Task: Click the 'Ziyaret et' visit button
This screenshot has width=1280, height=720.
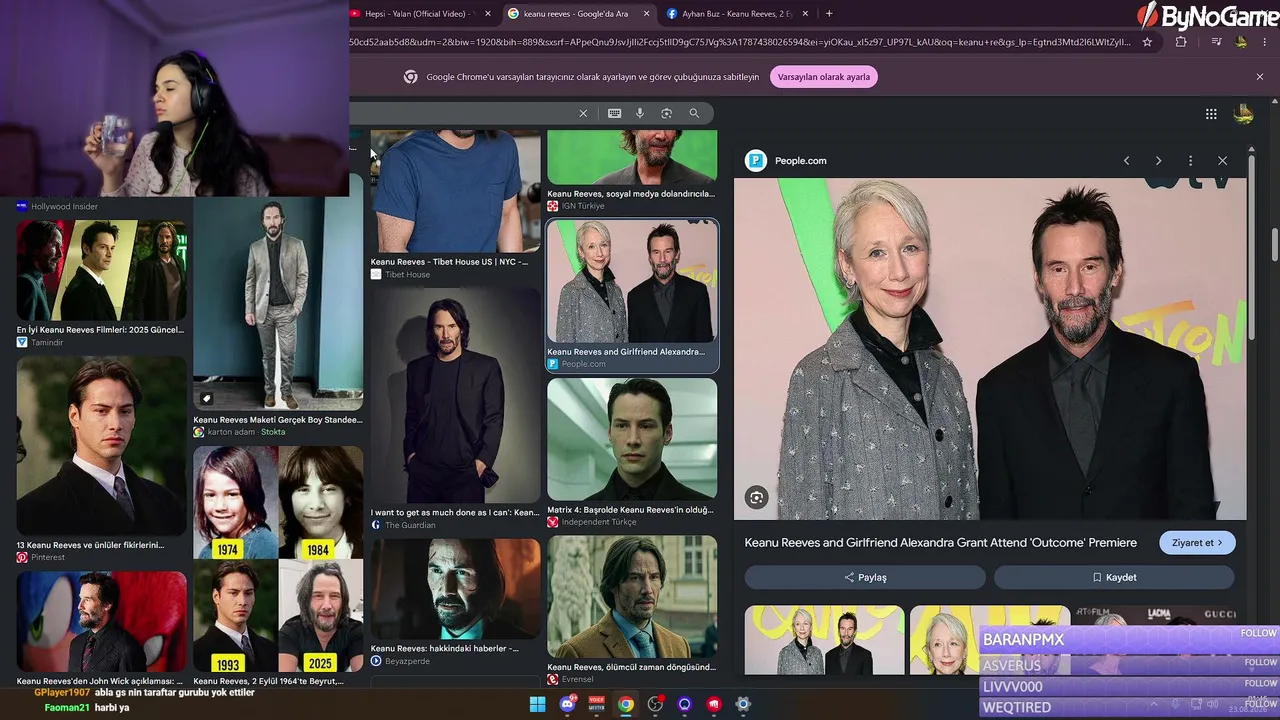Action: (1197, 543)
